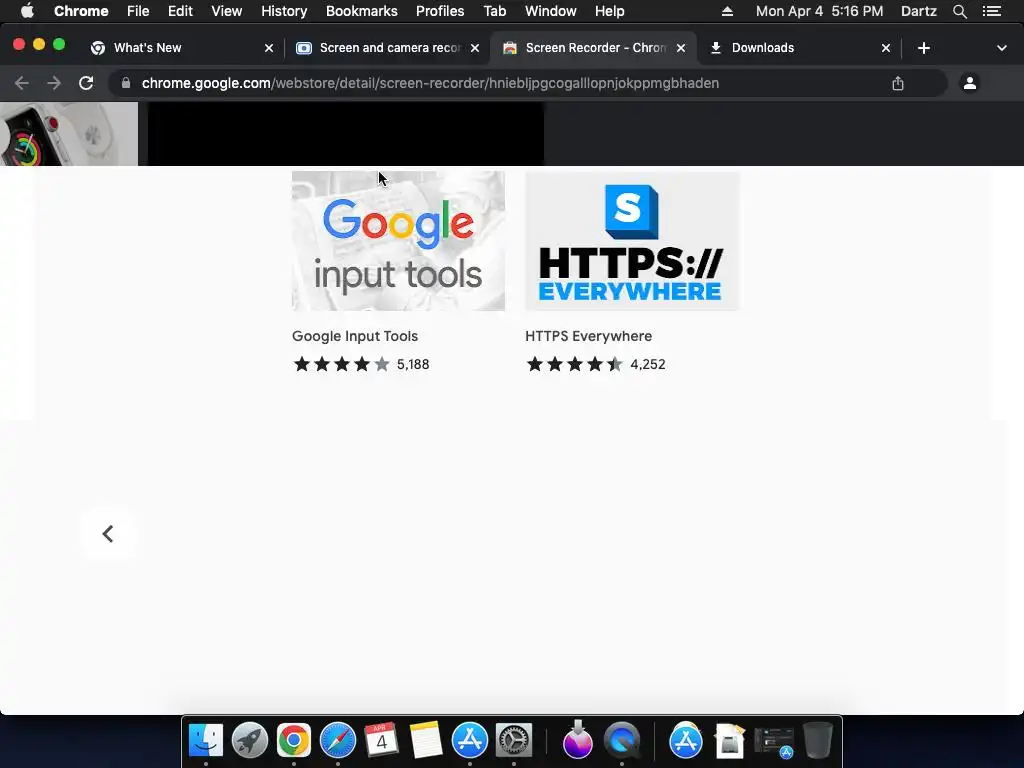Go back to previous page
The image size is (1024, 768).
22,83
